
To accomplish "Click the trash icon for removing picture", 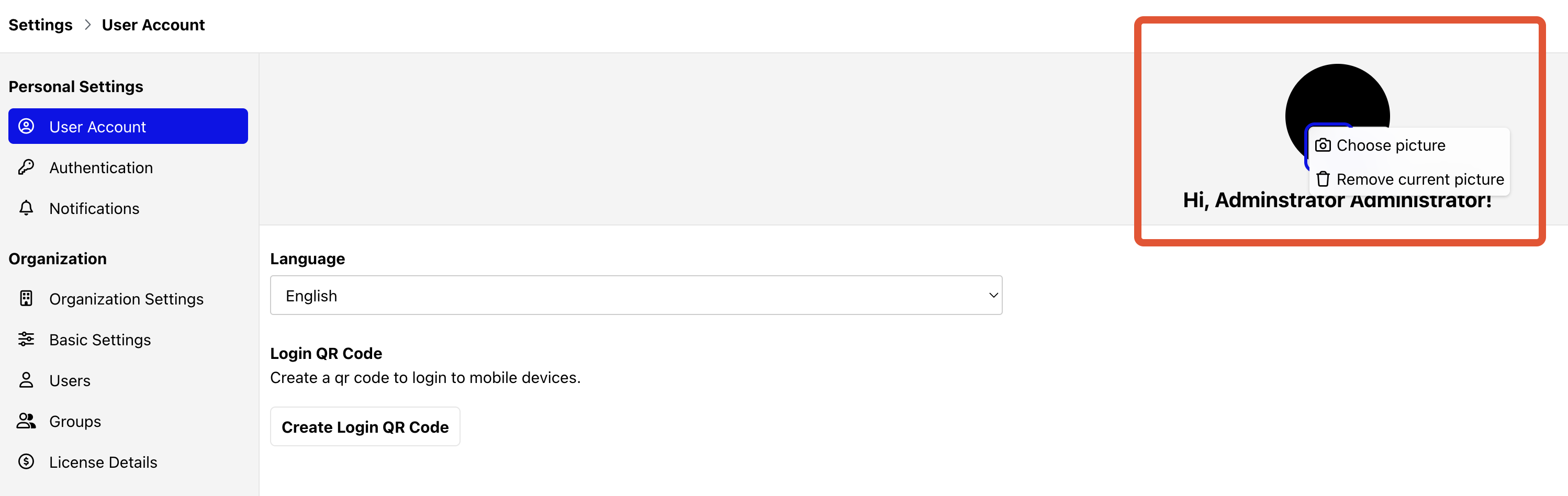I will tap(1323, 179).
